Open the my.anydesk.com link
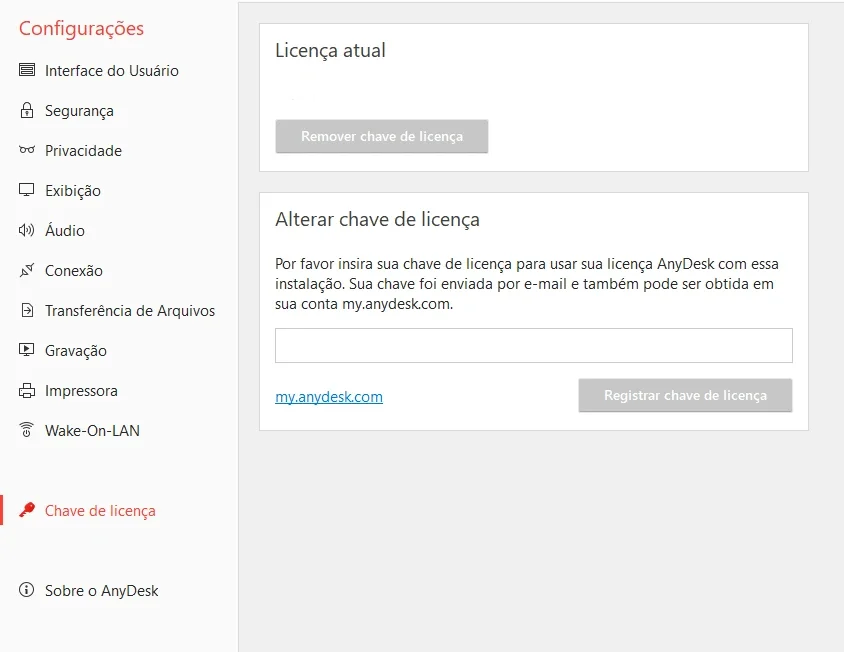 pyautogui.click(x=329, y=397)
